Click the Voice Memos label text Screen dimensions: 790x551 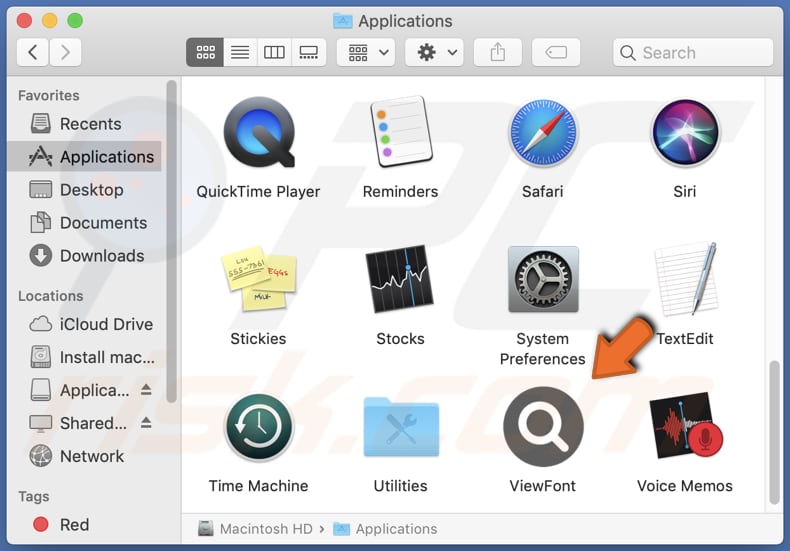pos(685,486)
